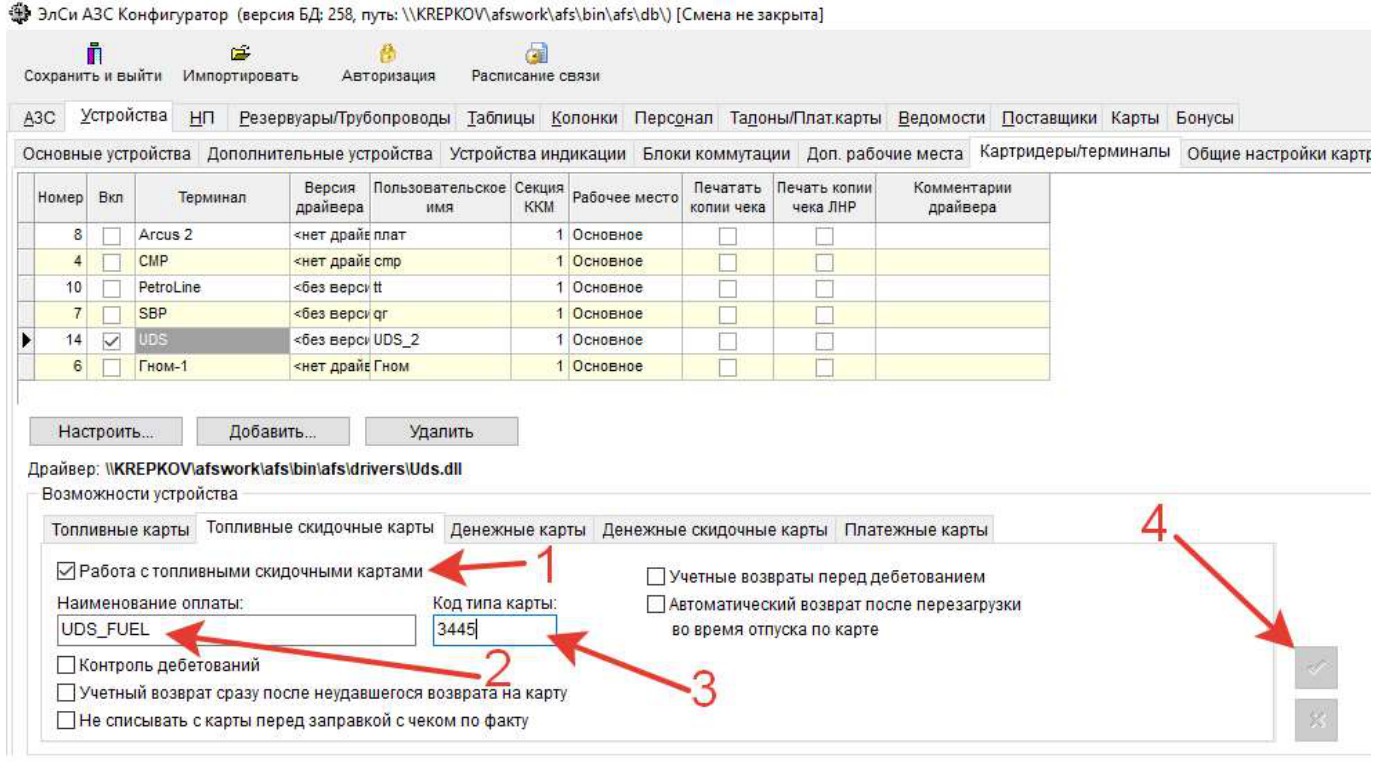Click the Удалить button
The image size is (1374, 768).
[441, 432]
